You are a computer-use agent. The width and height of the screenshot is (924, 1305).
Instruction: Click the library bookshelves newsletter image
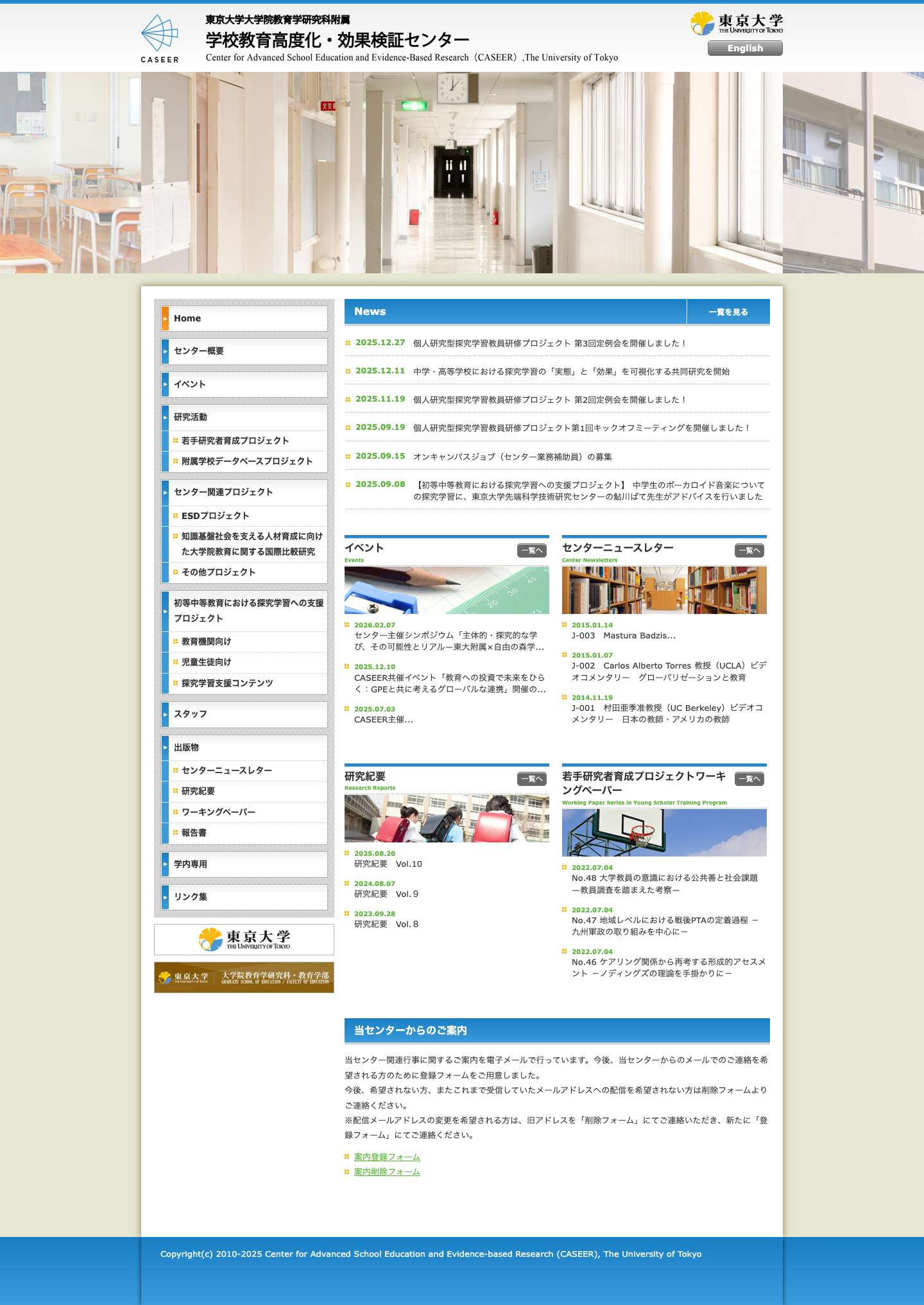664,590
